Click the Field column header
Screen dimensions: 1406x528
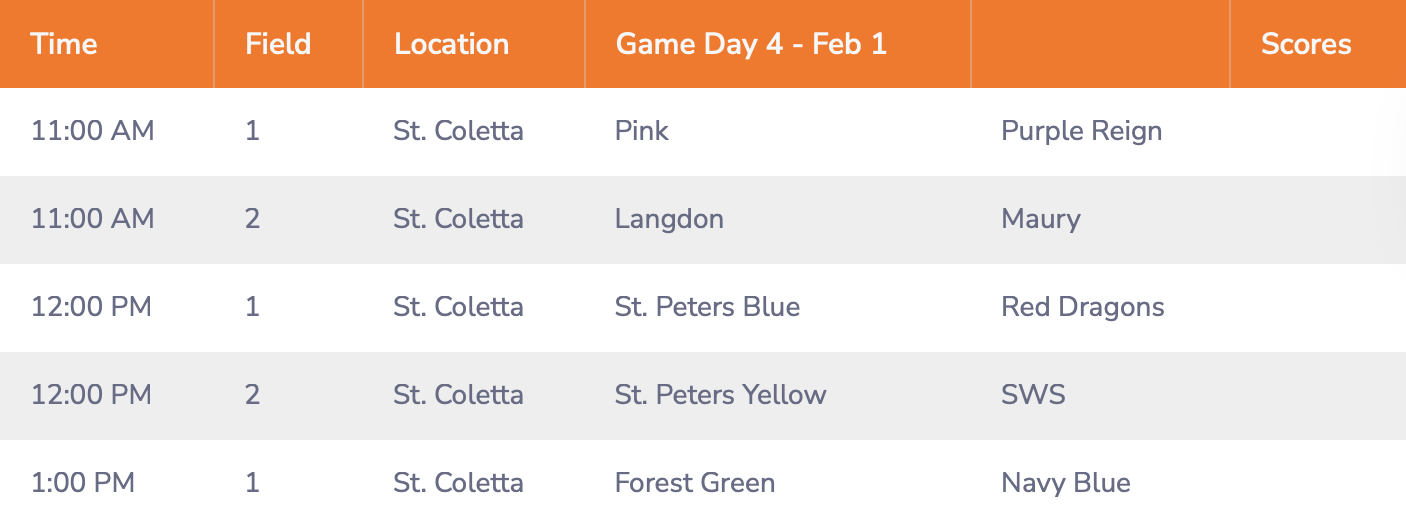[x=278, y=44]
